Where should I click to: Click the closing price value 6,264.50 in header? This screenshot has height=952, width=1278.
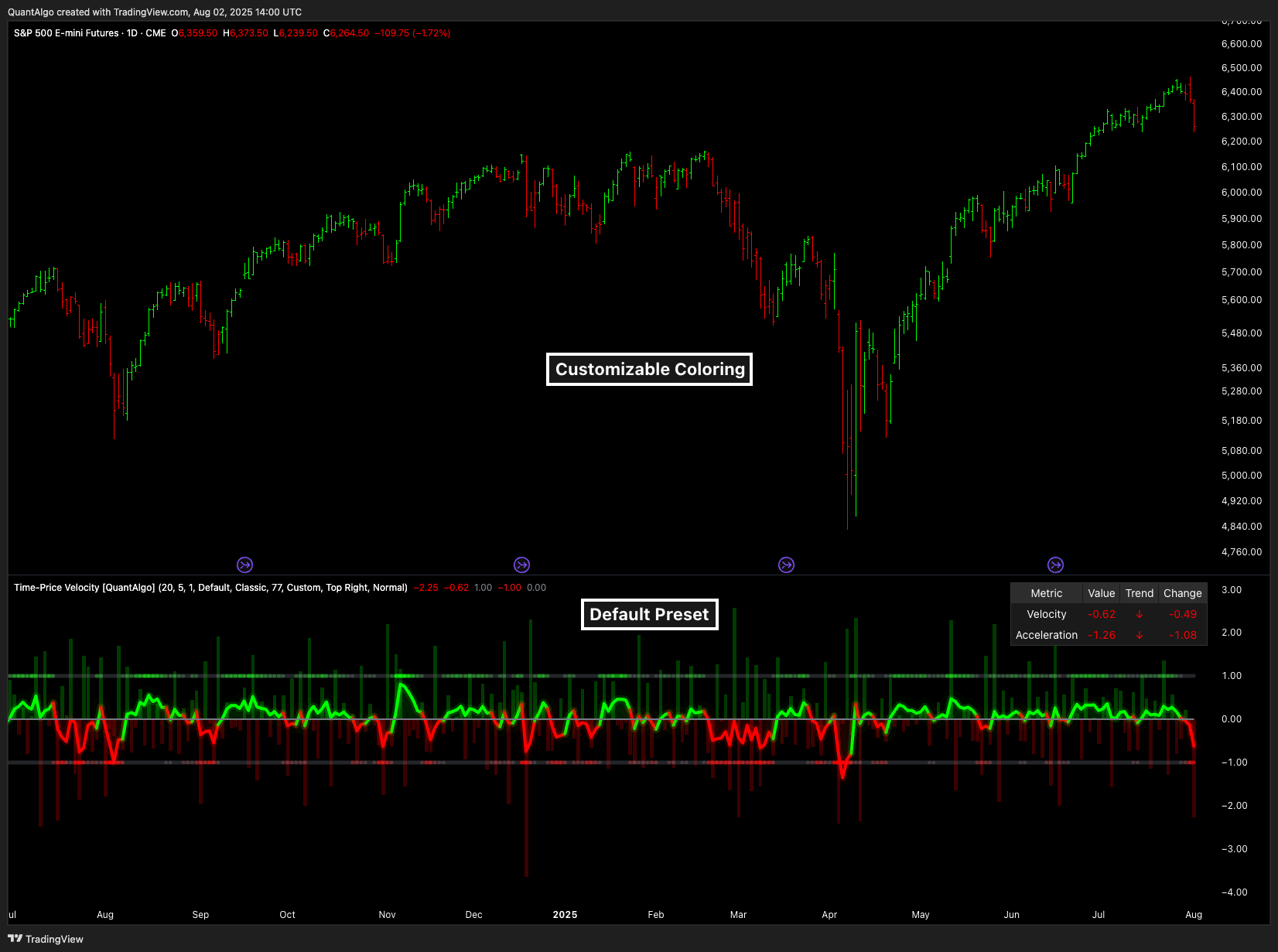[x=350, y=33]
